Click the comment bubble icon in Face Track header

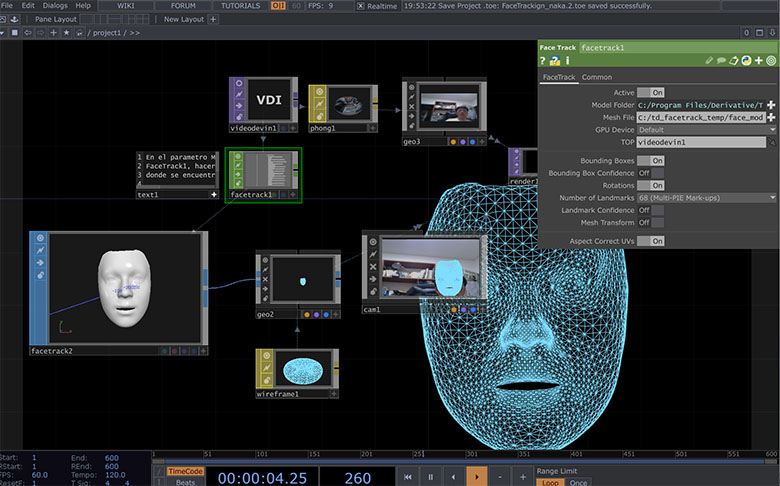pos(721,61)
